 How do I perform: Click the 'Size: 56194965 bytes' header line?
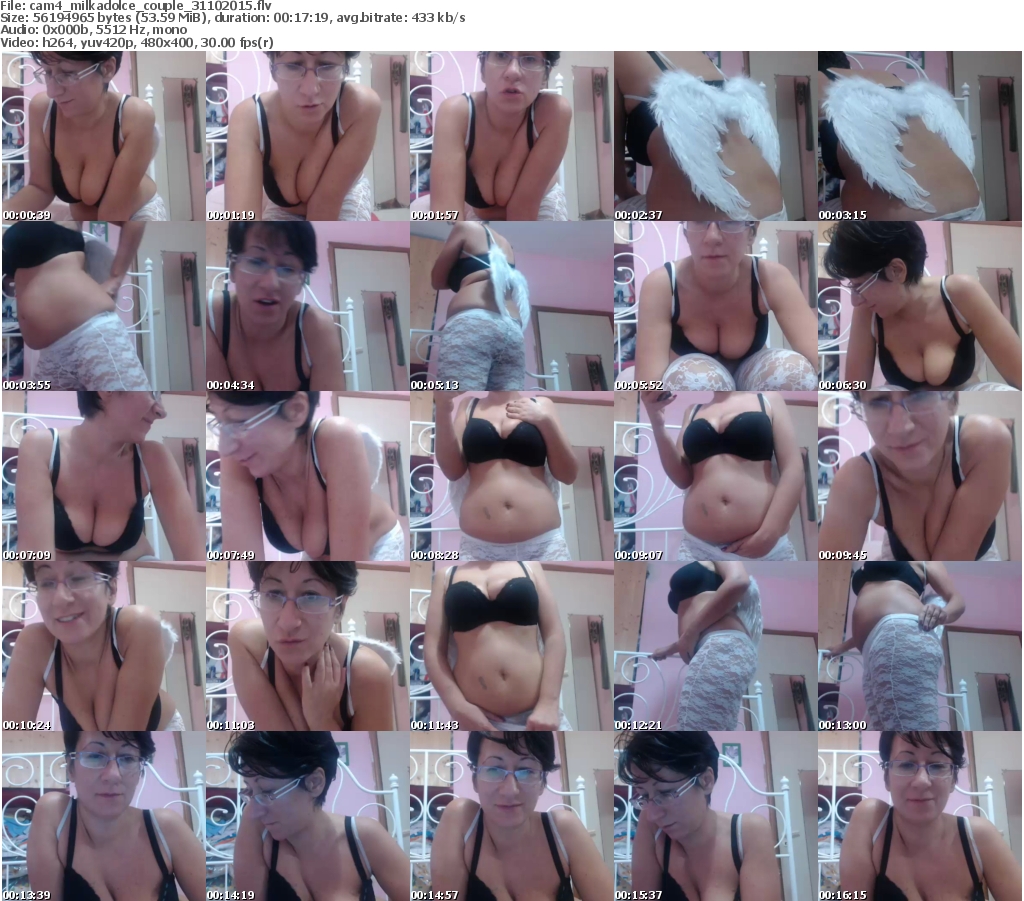coord(232,18)
